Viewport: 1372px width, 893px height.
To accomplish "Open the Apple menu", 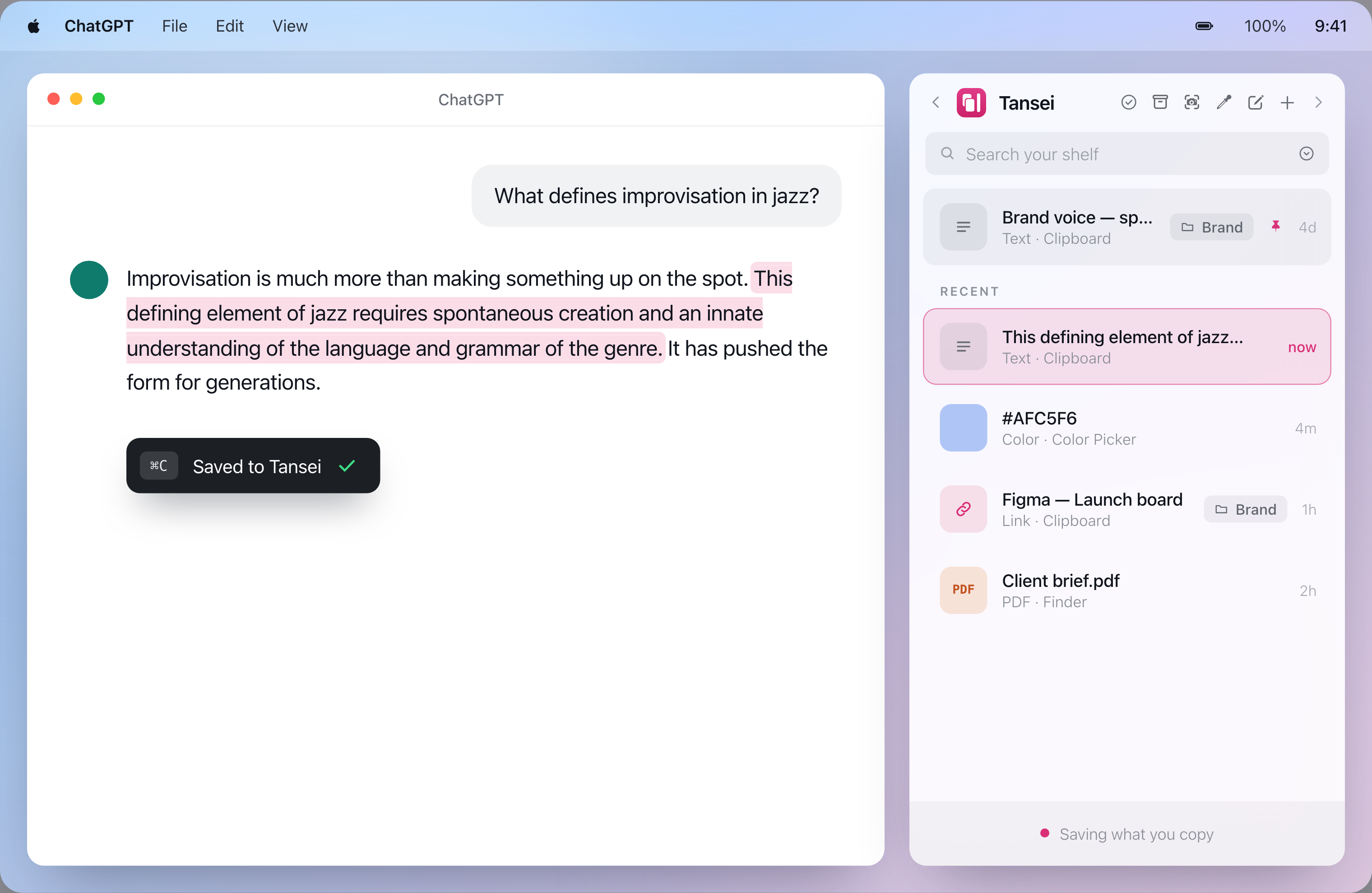I will tap(34, 26).
